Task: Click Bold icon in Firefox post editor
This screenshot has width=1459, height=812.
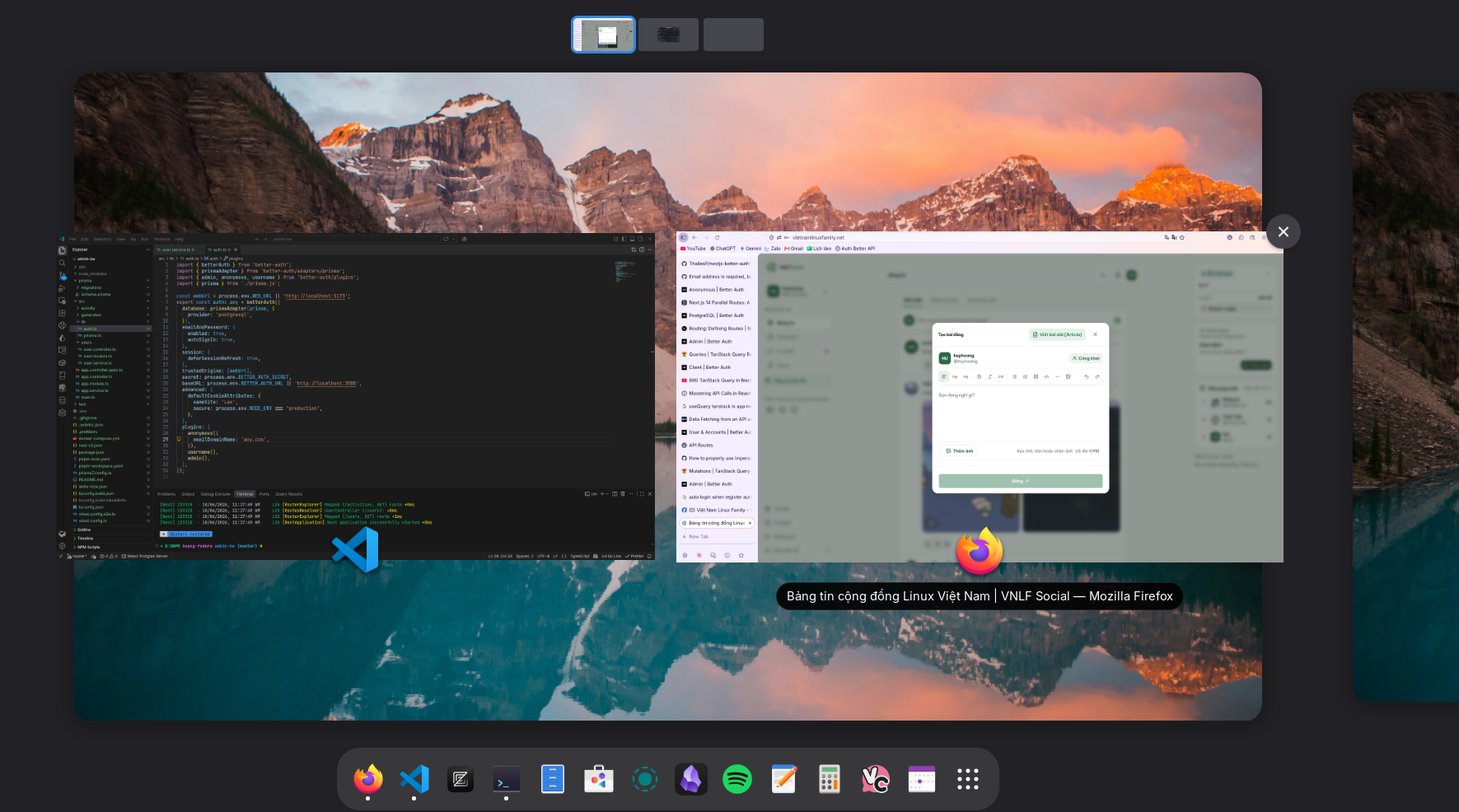Action: 979,376
